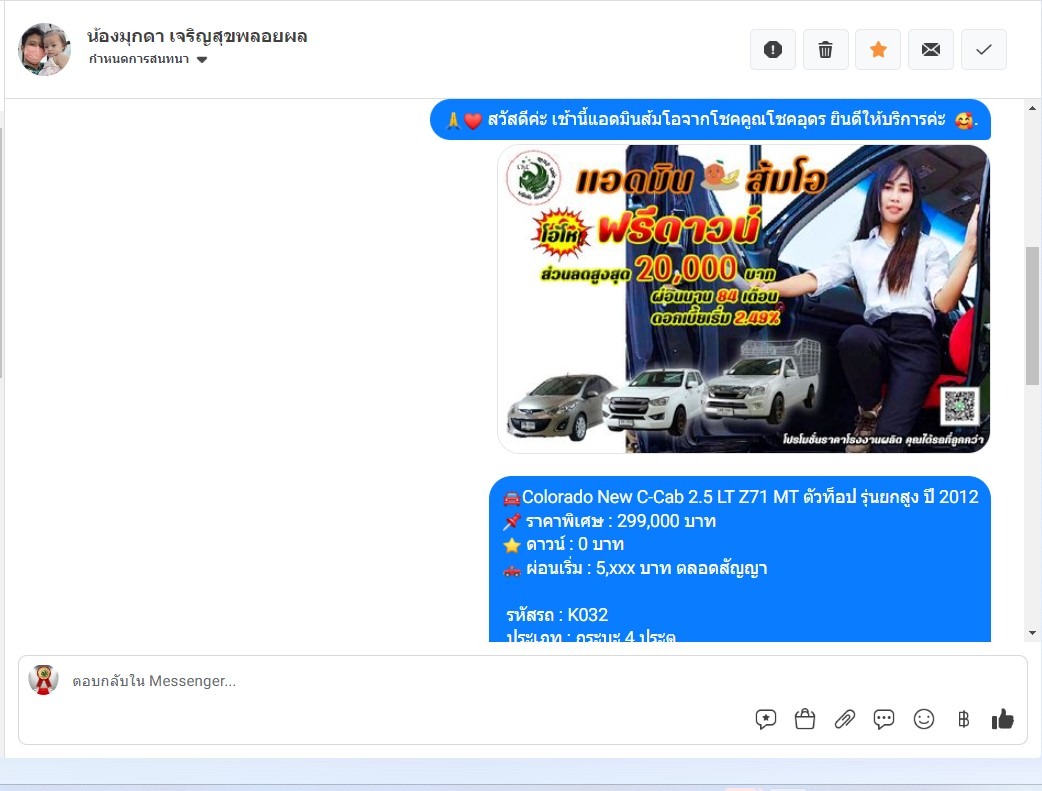Open contact name น้องมุกดา เจริญสุขพลอยผล
The width and height of the screenshot is (1042, 791).
point(197,37)
